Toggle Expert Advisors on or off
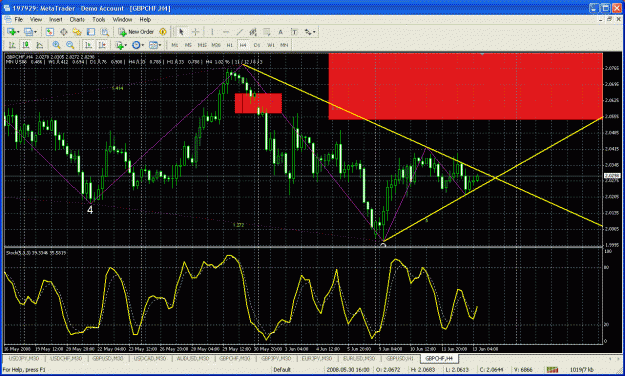 point(163,32)
